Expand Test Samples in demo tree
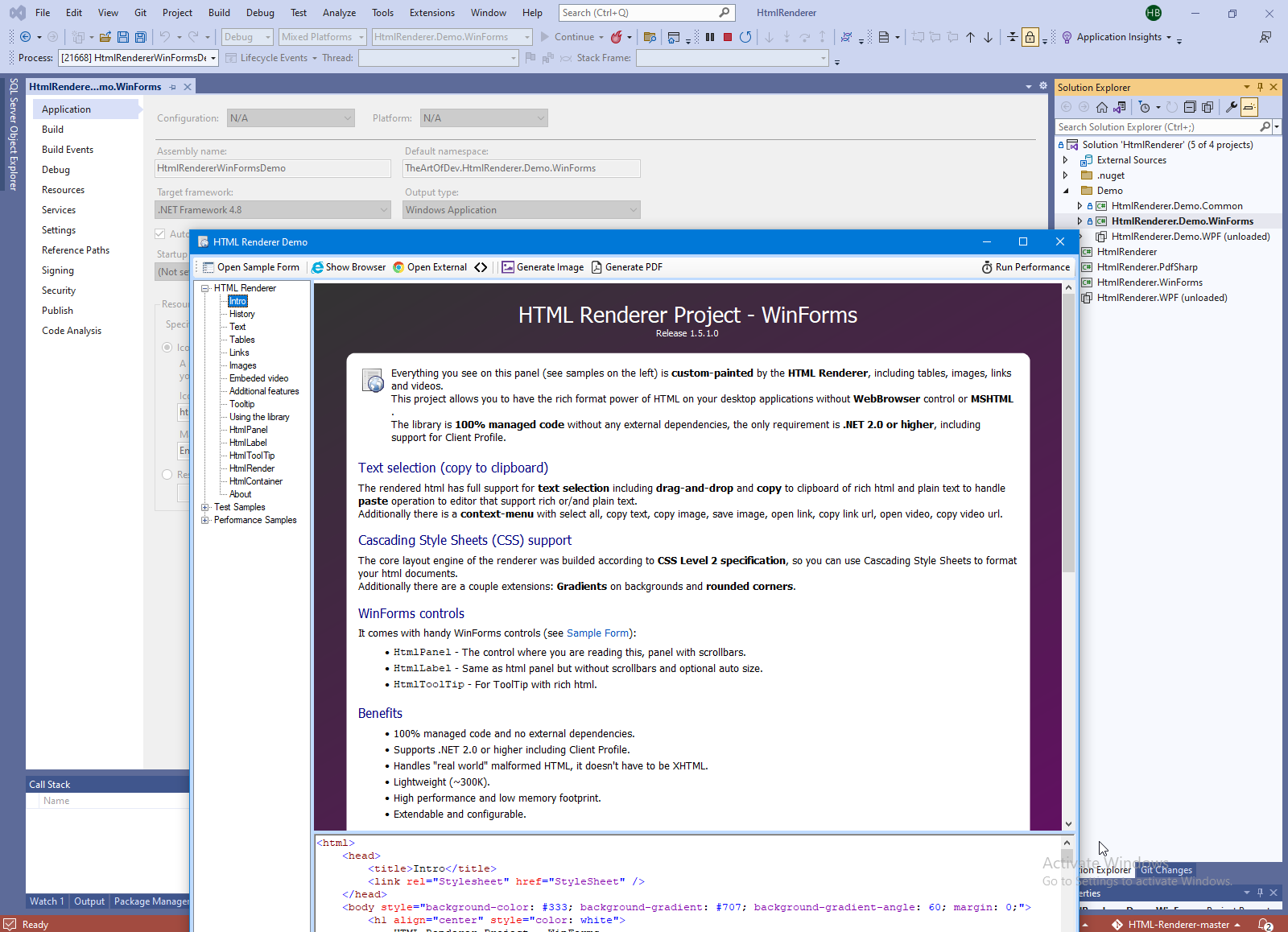This screenshot has height=932, width=1288. (205, 507)
